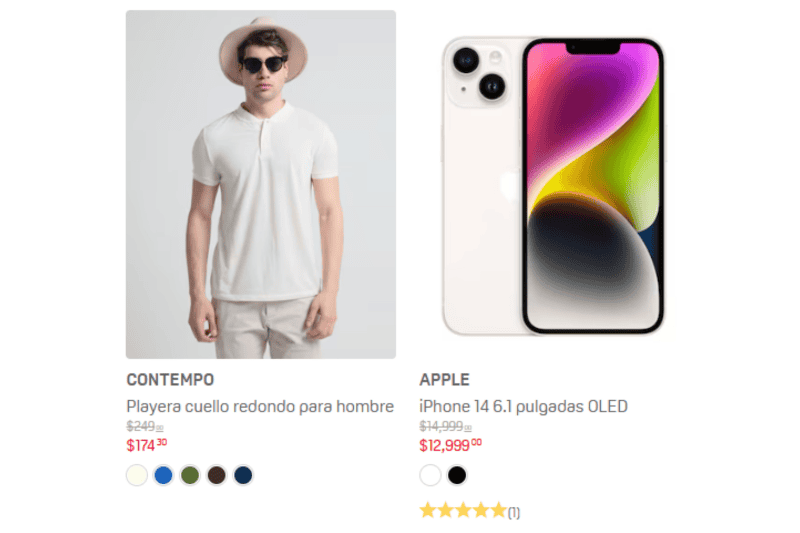Viewport: 800px width, 533px height.
Task: Pick the navy blue shirt color
Action: pyautogui.click(x=243, y=475)
